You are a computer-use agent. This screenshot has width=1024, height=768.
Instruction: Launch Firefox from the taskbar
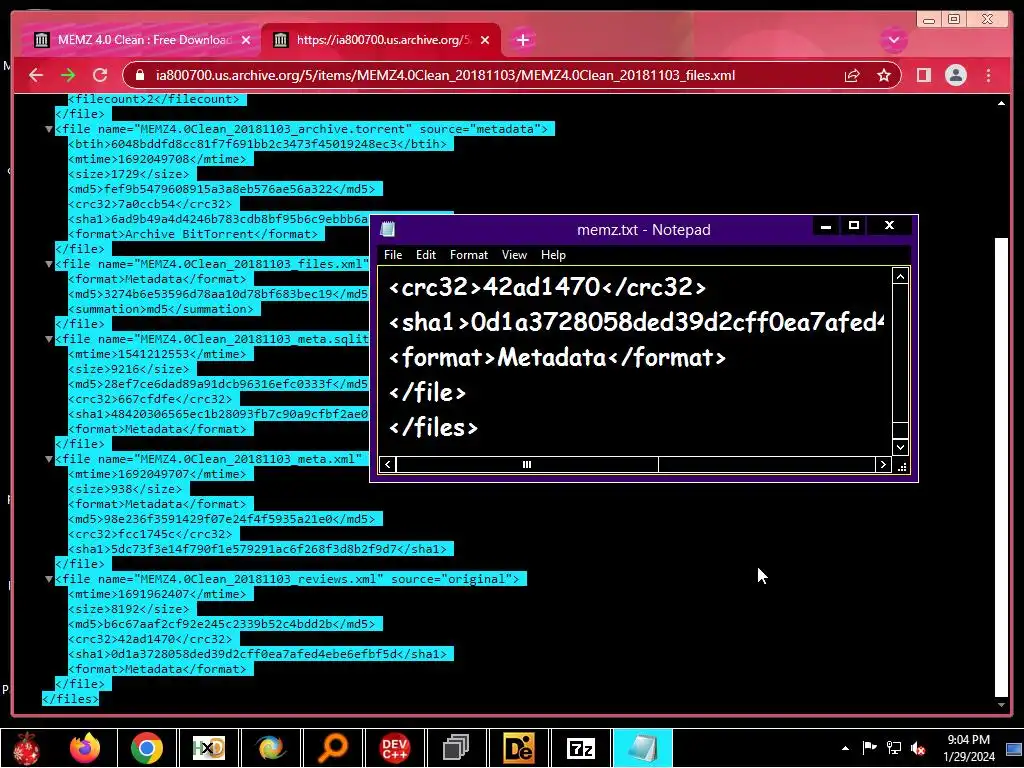point(85,748)
